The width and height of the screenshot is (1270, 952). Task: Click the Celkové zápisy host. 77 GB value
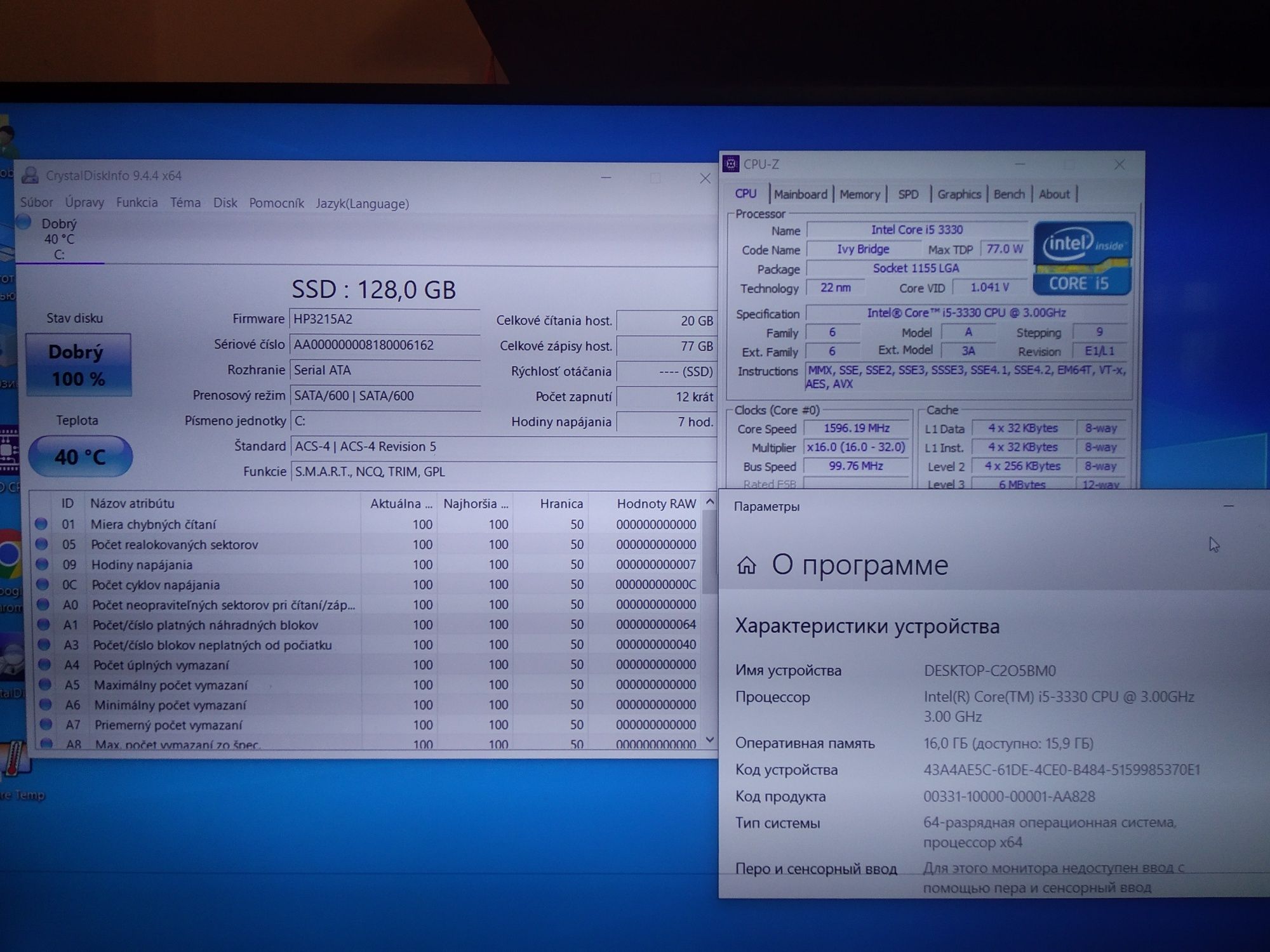click(x=666, y=347)
